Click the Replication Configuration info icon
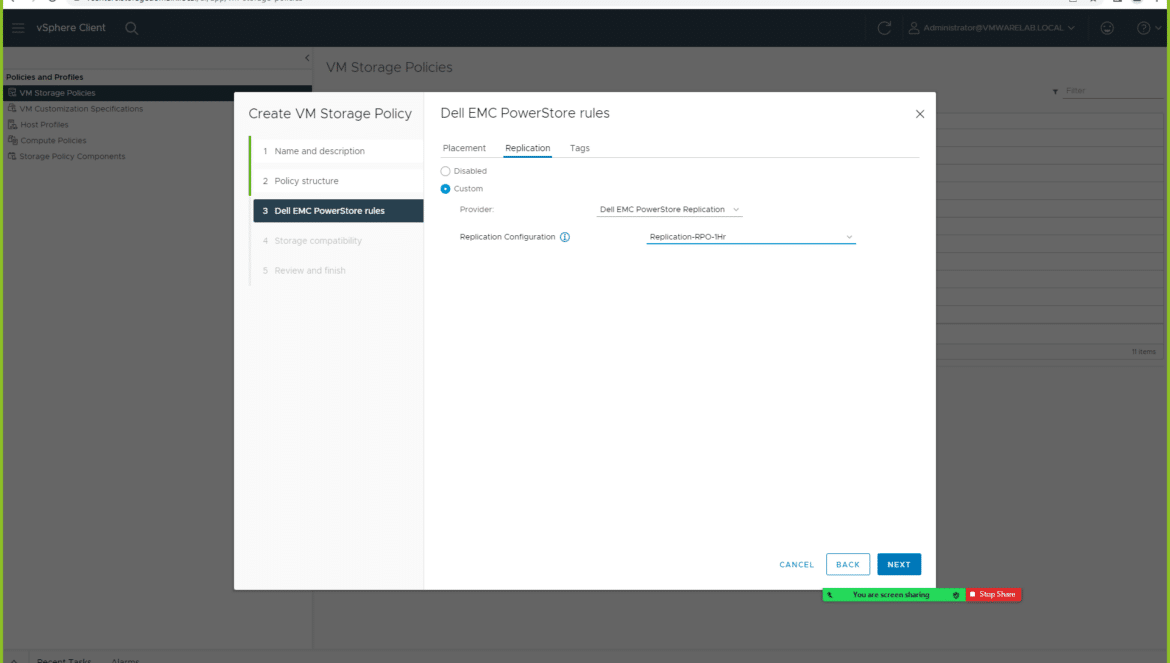This screenshot has width=1170, height=663. pyautogui.click(x=565, y=237)
